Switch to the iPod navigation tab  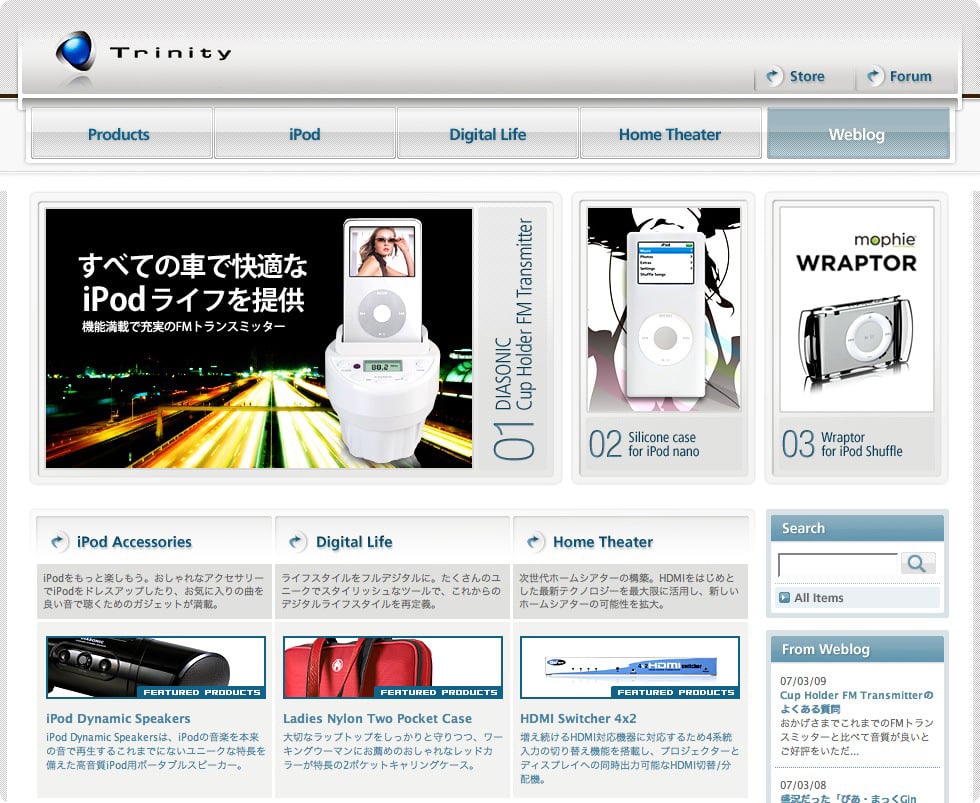(305, 134)
